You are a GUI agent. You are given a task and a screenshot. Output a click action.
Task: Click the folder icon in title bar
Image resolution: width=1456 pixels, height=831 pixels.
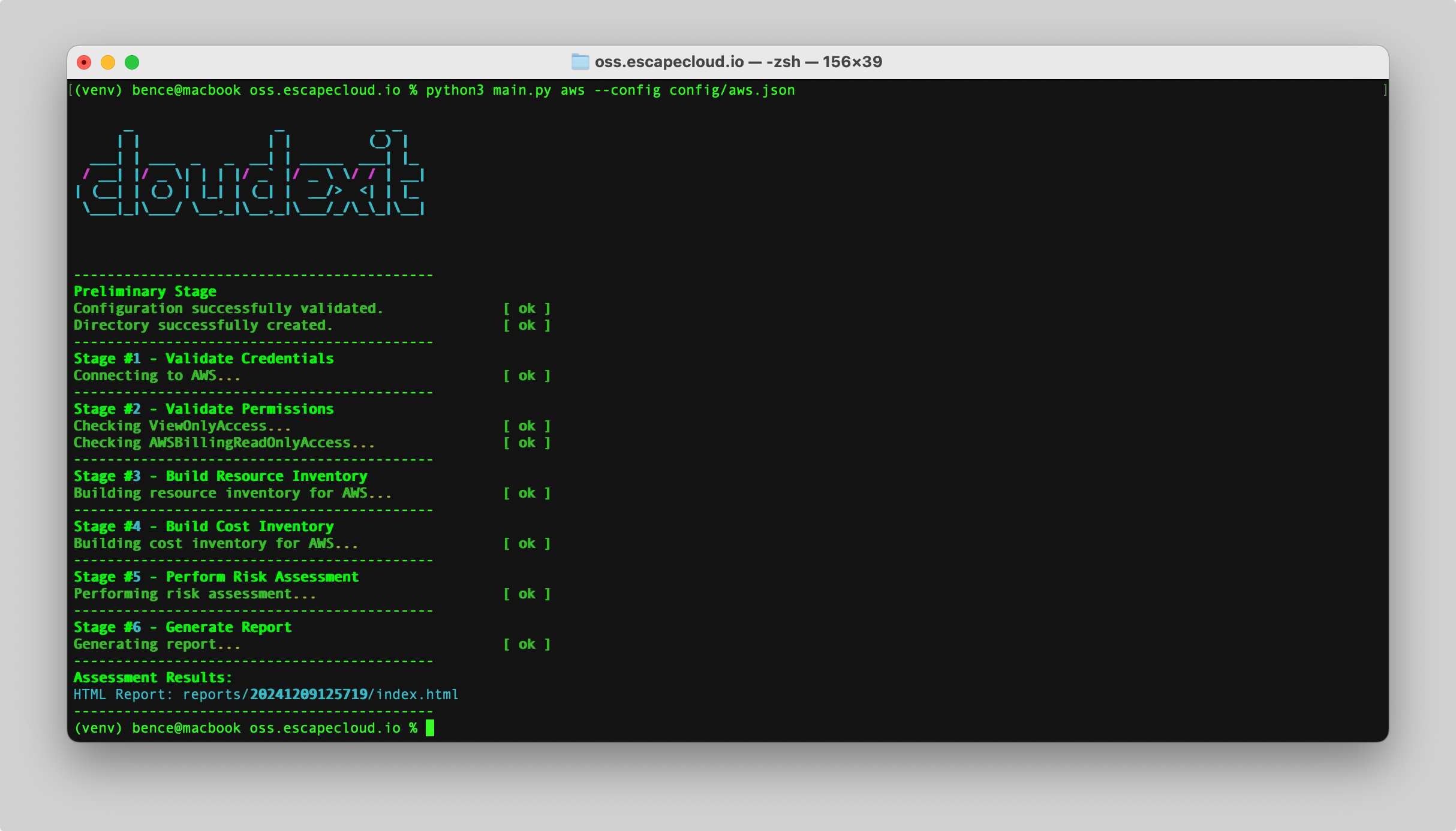pyautogui.click(x=579, y=62)
